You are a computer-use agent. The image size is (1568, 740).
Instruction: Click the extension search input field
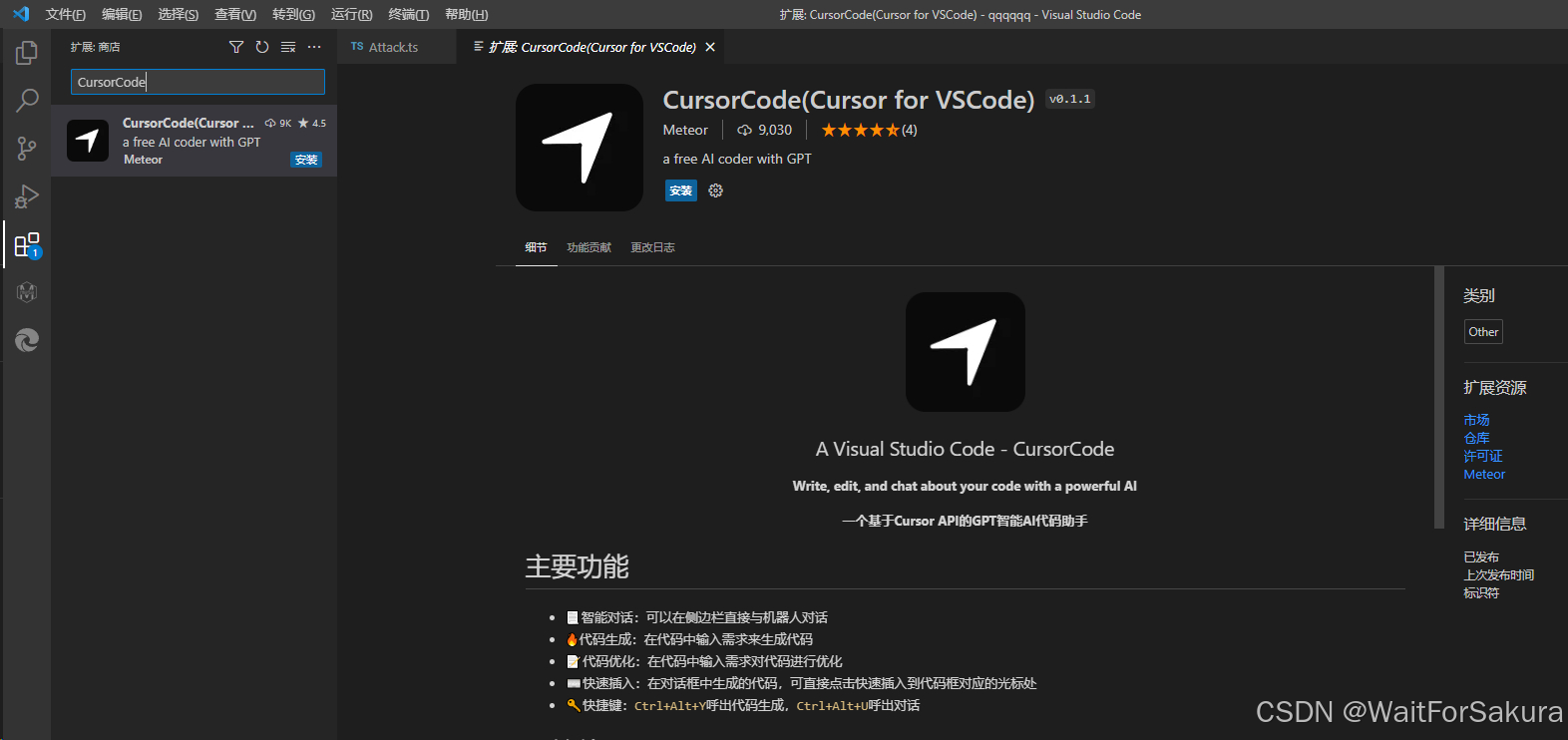(197, 82)
